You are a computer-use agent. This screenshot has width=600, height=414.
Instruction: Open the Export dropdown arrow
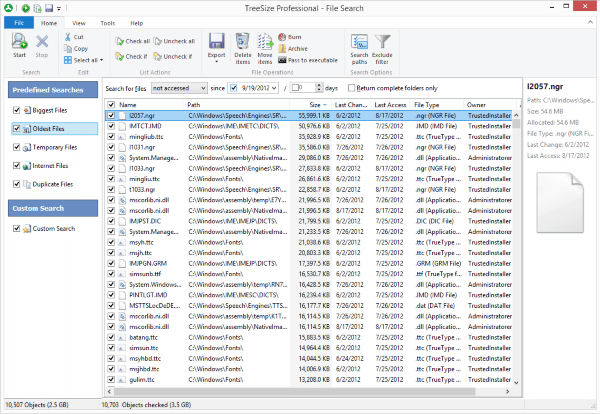[x=216, y=62]
